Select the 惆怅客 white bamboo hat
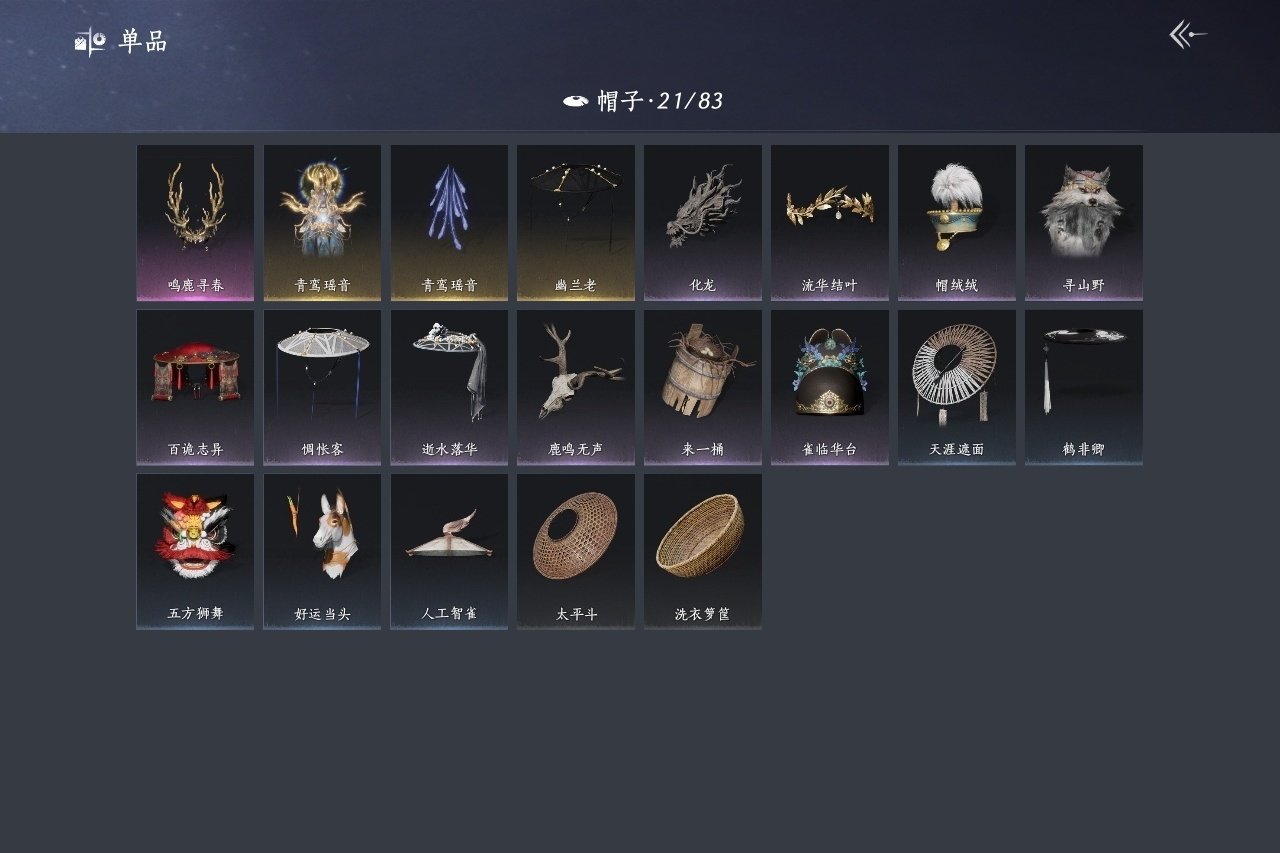The image size is (1280, 853). [322, 387]
